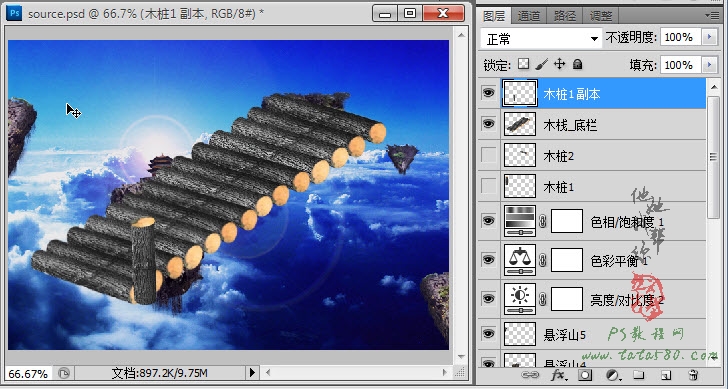The image size is (728, 389).
Task: Hide the 木桩1 副本 layer
Action: (x=488, y=93)
